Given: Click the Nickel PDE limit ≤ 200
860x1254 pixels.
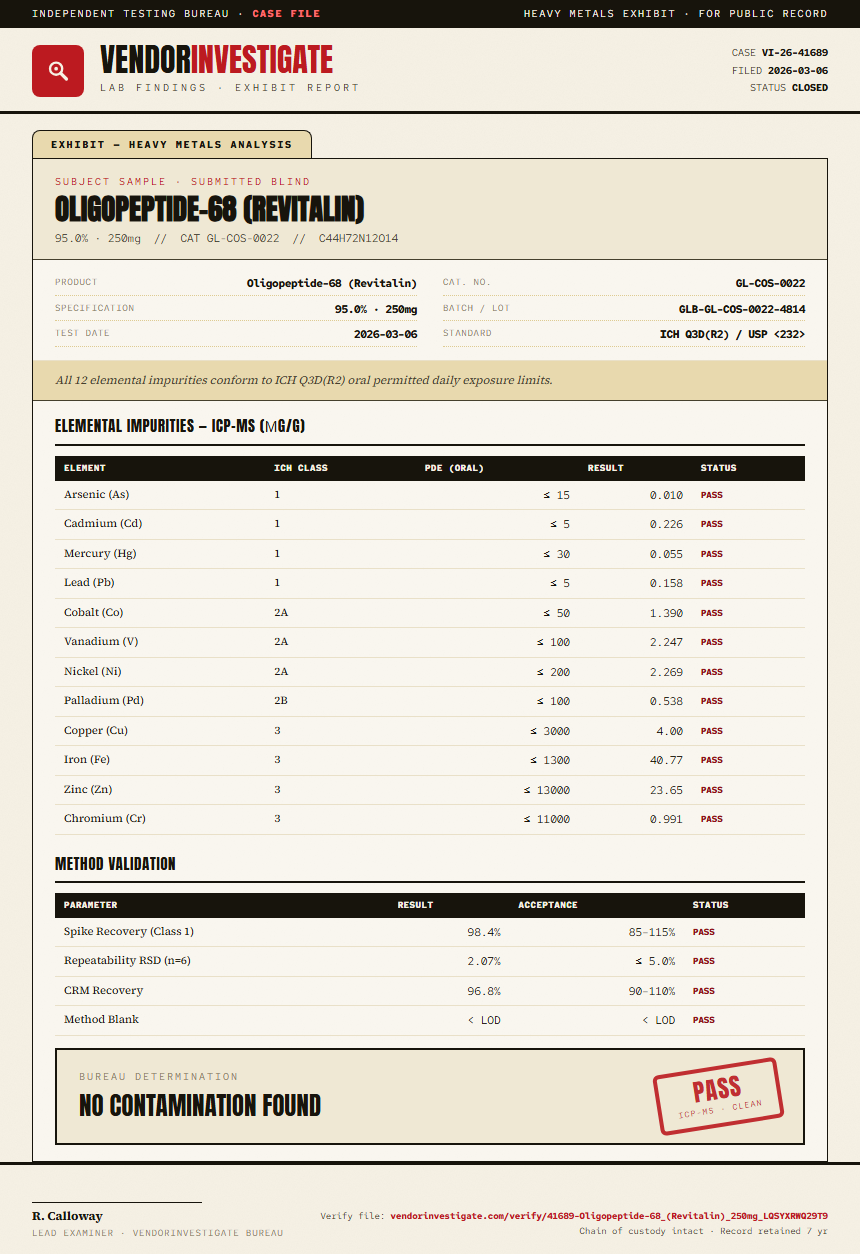Looking at the screenshot, I should tap(553, 672).
